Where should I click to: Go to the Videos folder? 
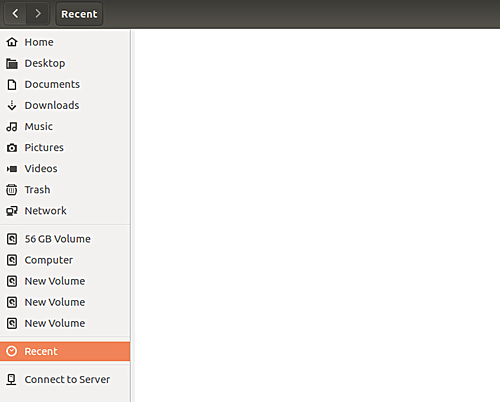pyautogui.click(x=65, y=169)
